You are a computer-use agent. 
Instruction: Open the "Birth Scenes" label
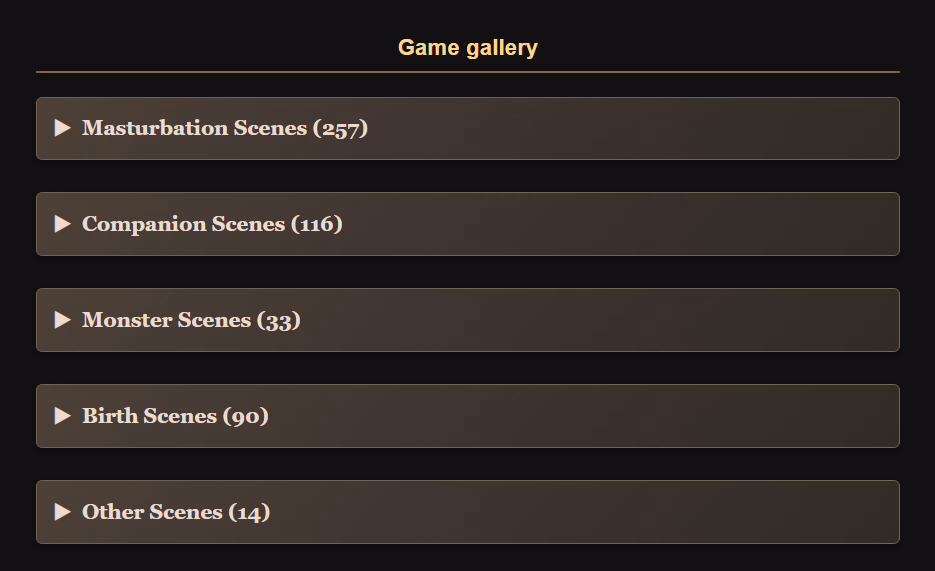149,416
